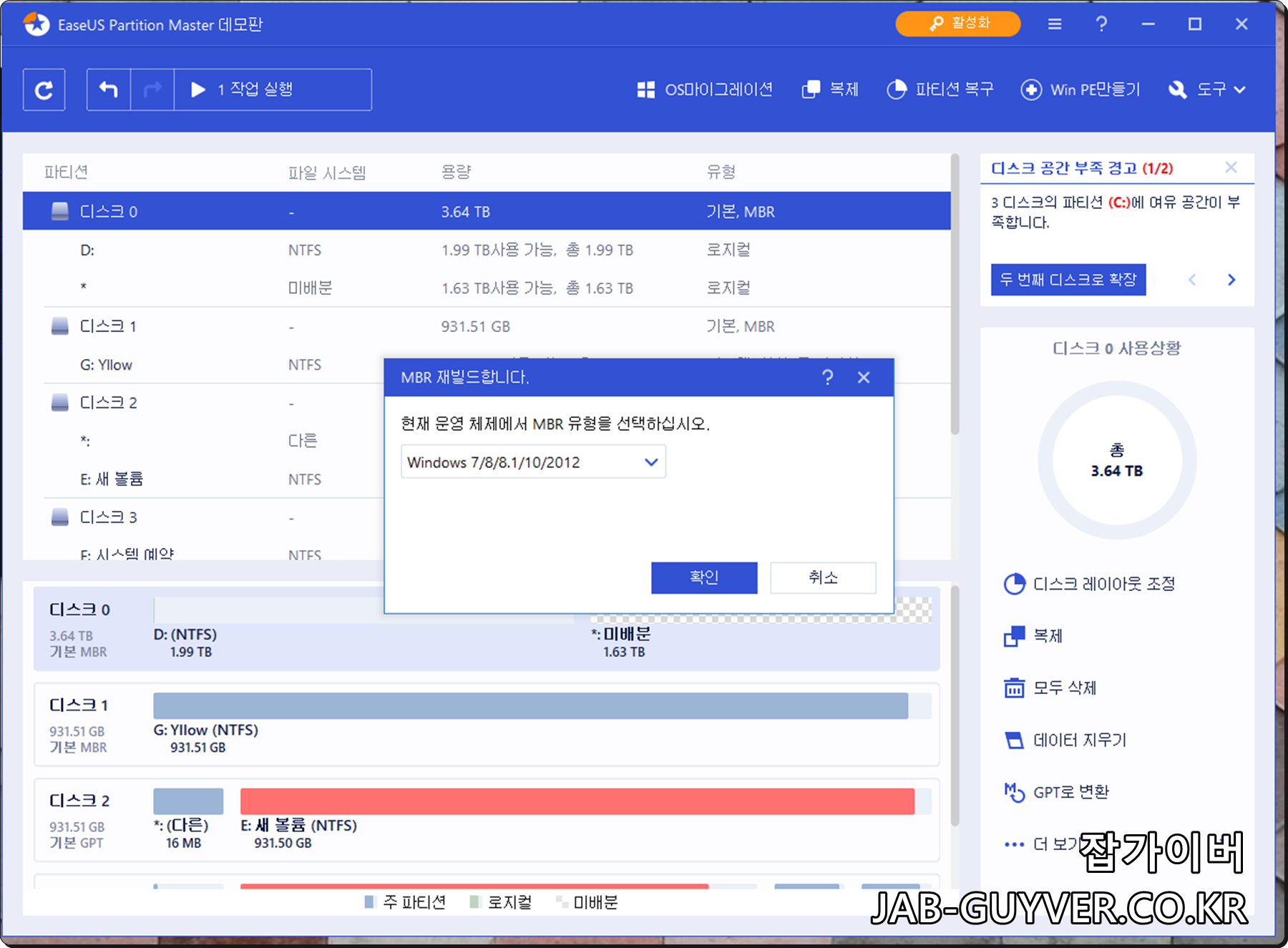Open the MBR type dropdown Windows 7/8/8.1/10/2012
1288x948 pixels.
tap(533, 462)
